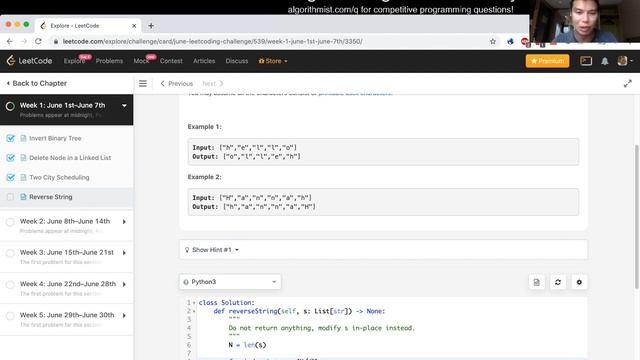Close the Explore - LeetCode tab

coord(134,26)
